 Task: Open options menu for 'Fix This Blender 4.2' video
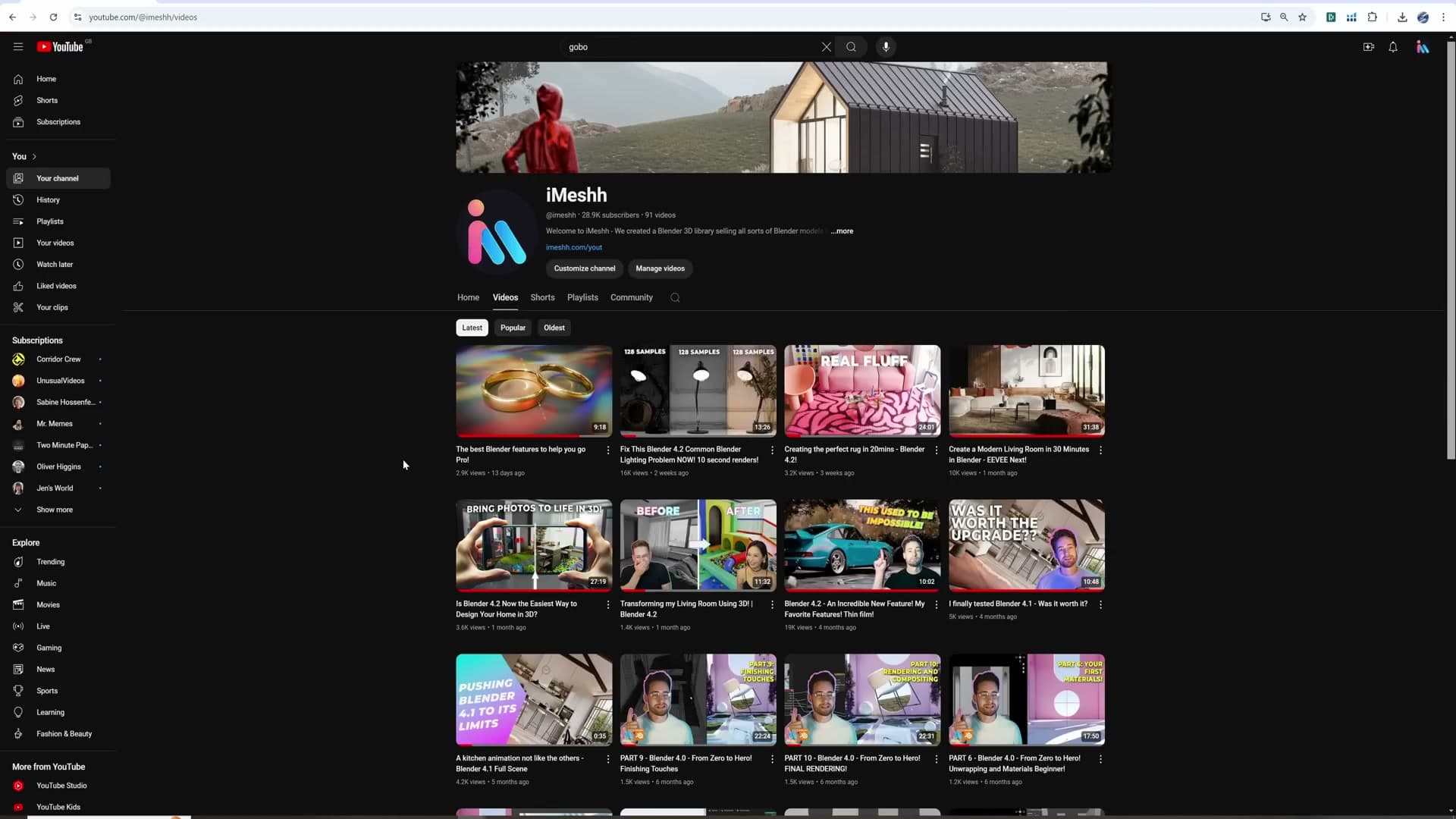pos(773,450)
